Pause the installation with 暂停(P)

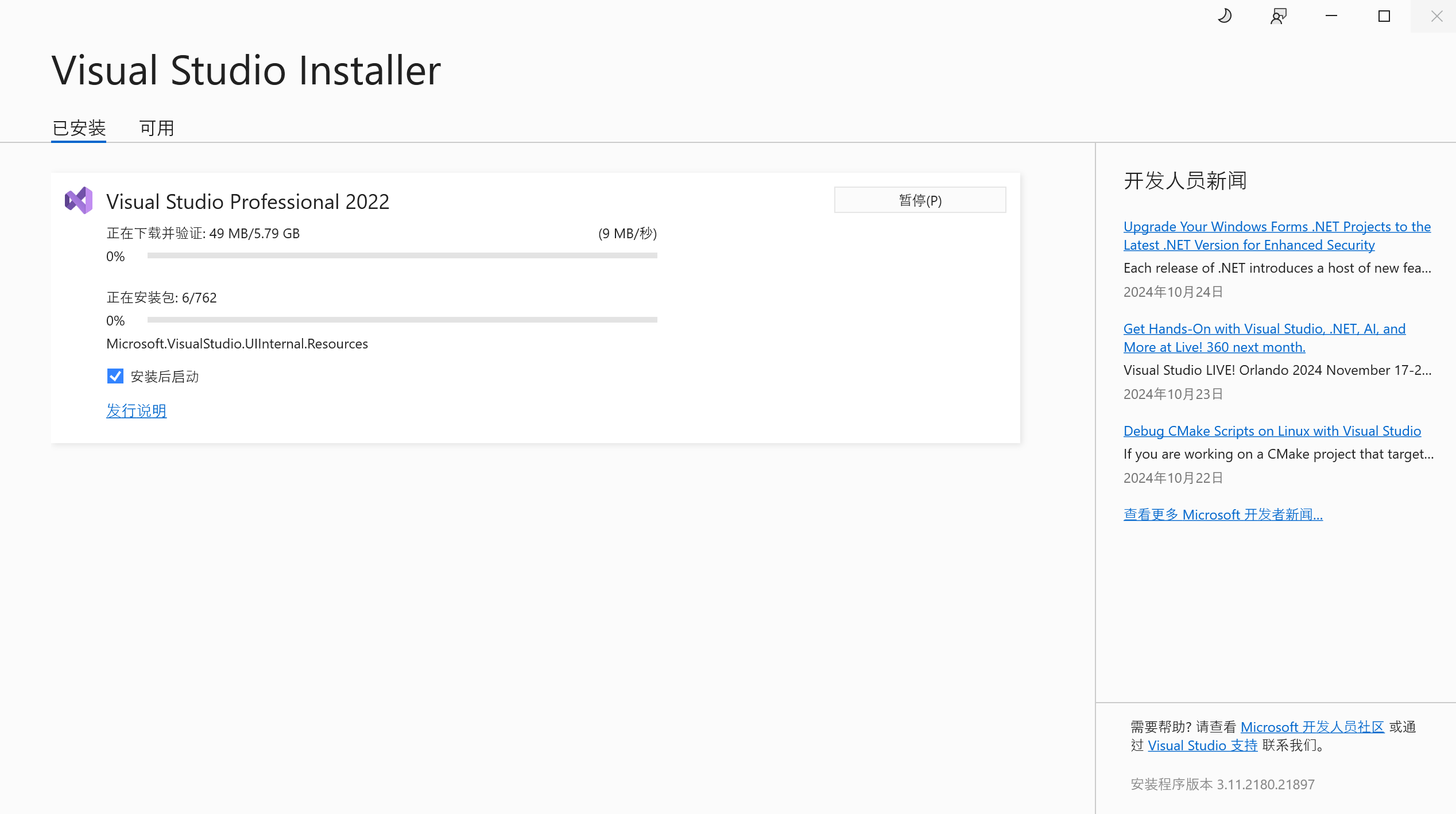[x=920, y=200]
